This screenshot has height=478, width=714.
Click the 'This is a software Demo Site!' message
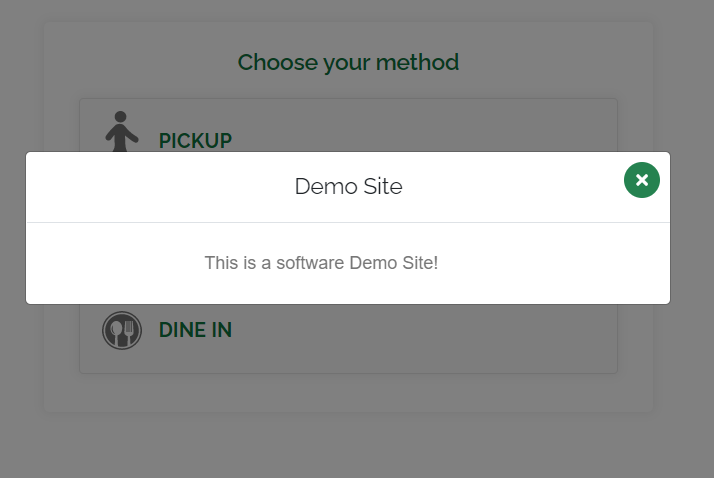(x=321, y=263)
